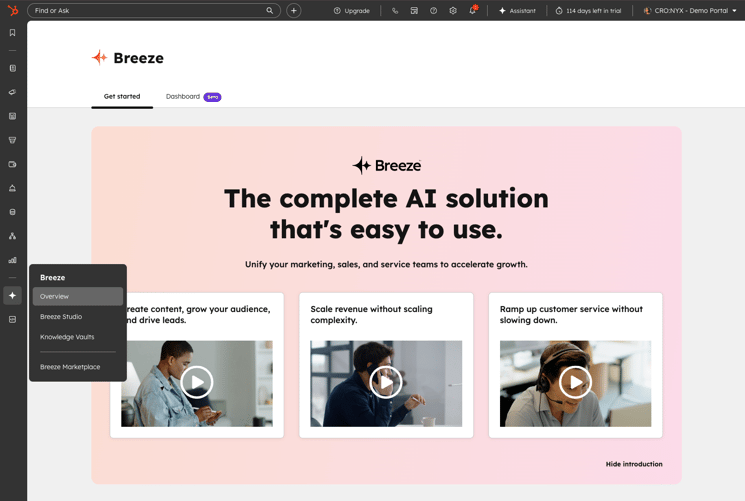Open the Data Management icon in the sidebar
This screenshot has width=745, height=501.
tap(12, 212)
